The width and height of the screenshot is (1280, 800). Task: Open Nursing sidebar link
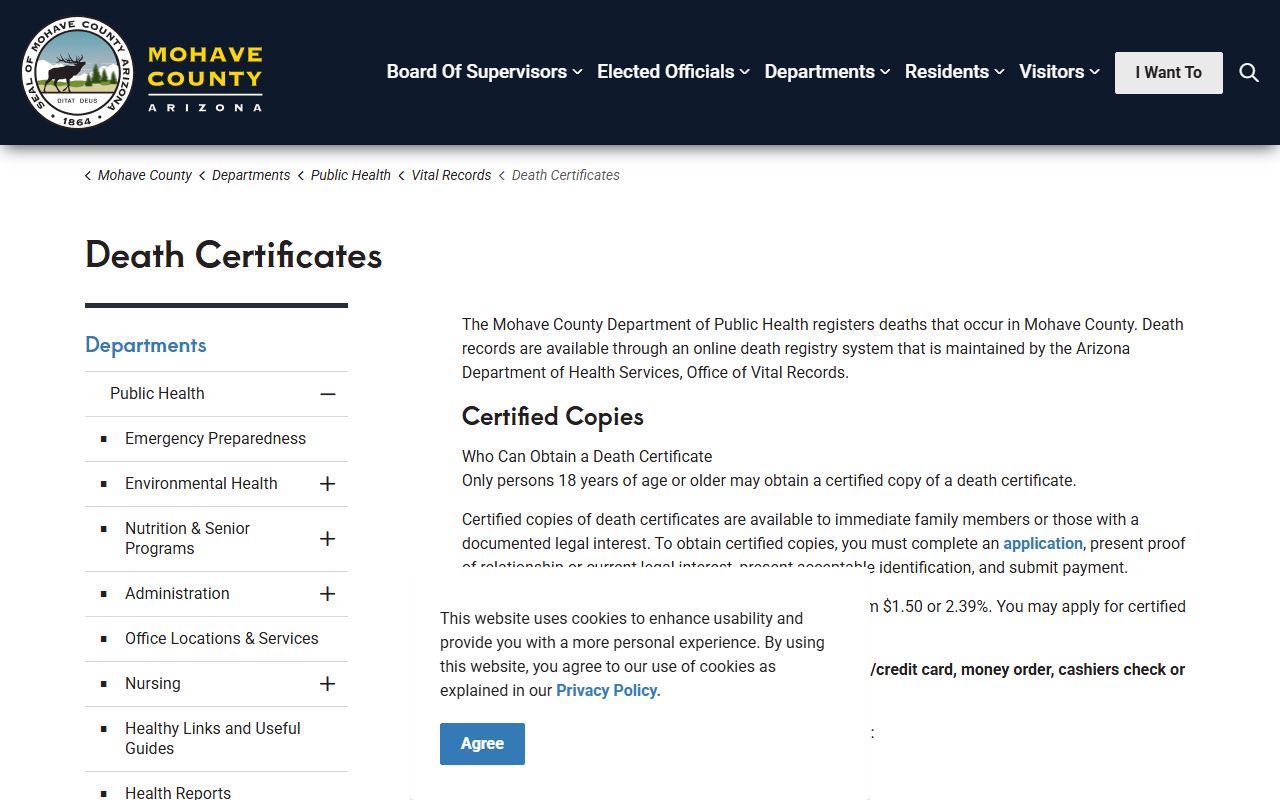[153, 684]
